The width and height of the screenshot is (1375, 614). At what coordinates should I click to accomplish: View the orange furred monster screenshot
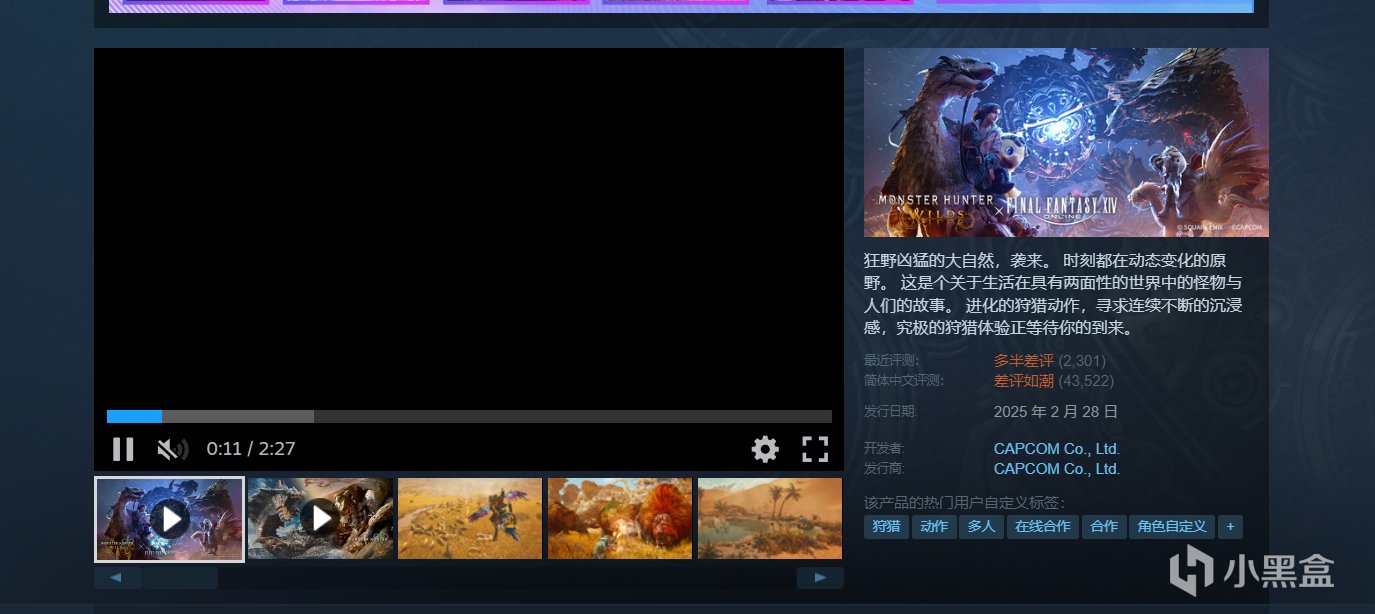tap(620, 518)
